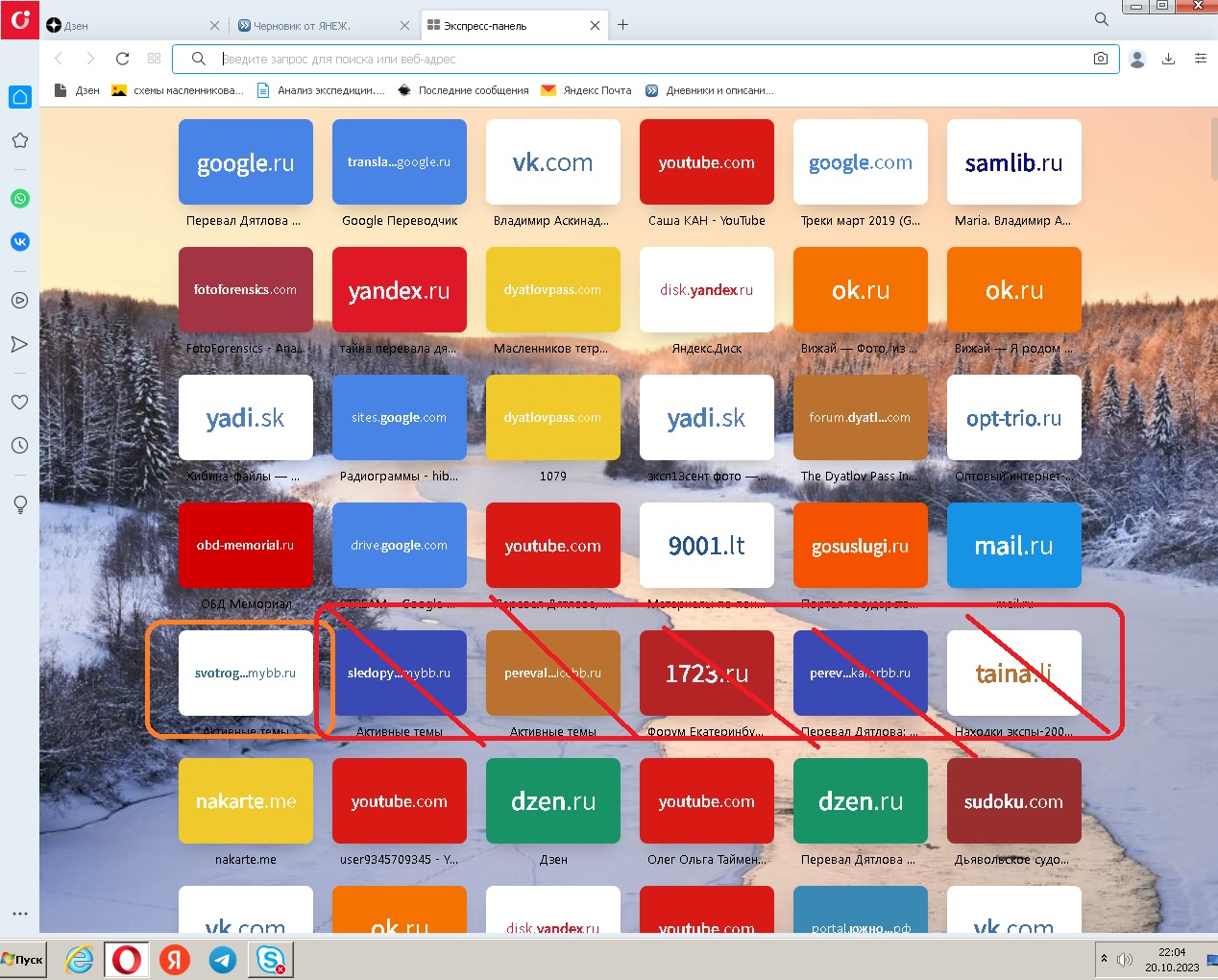
Task: Close the Черновик от ЯНЕЖ. tab
Action: click(x=404, y=26)
